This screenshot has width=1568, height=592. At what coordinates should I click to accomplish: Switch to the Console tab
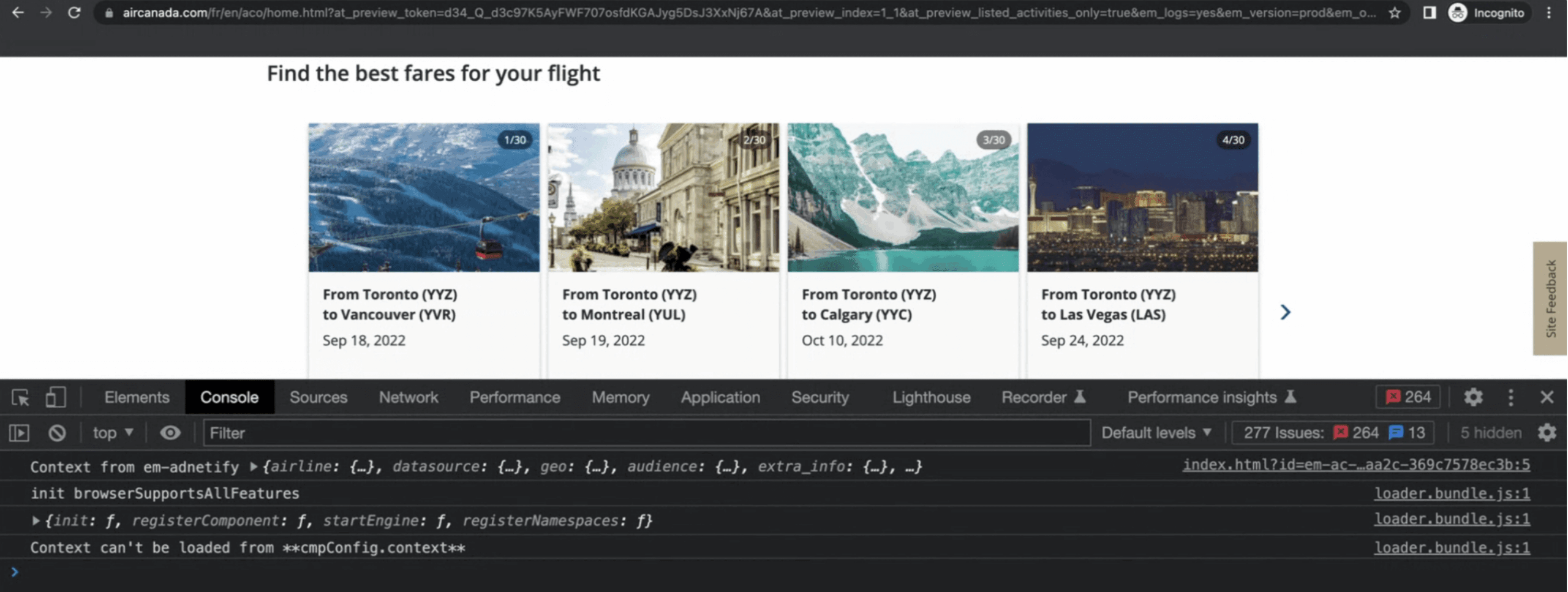pyautogui.click(x=229, y=397)
